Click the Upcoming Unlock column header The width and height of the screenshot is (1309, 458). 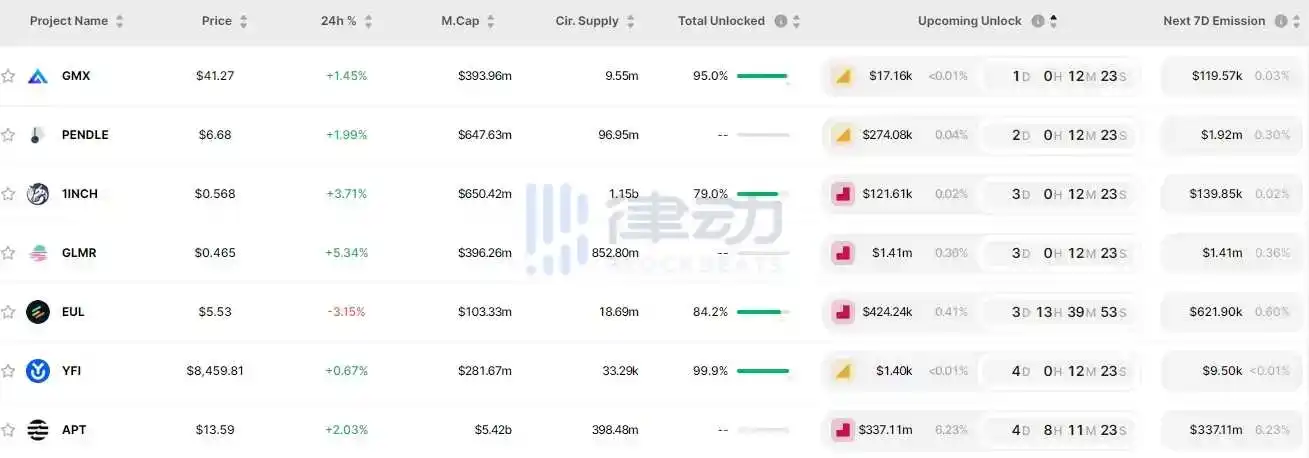click(x=969, y=21)
